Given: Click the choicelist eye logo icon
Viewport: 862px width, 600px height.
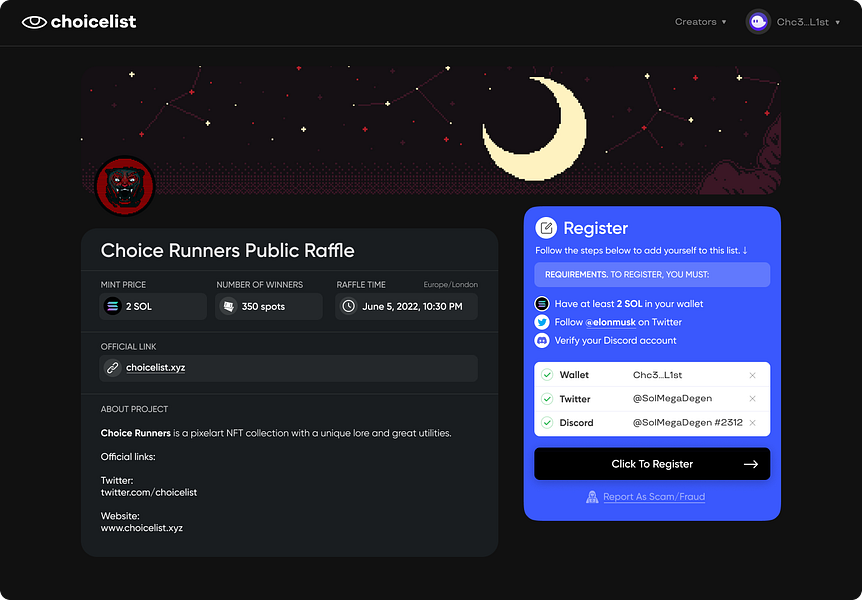Looking at the screenshot, I should tap(34, 22).
